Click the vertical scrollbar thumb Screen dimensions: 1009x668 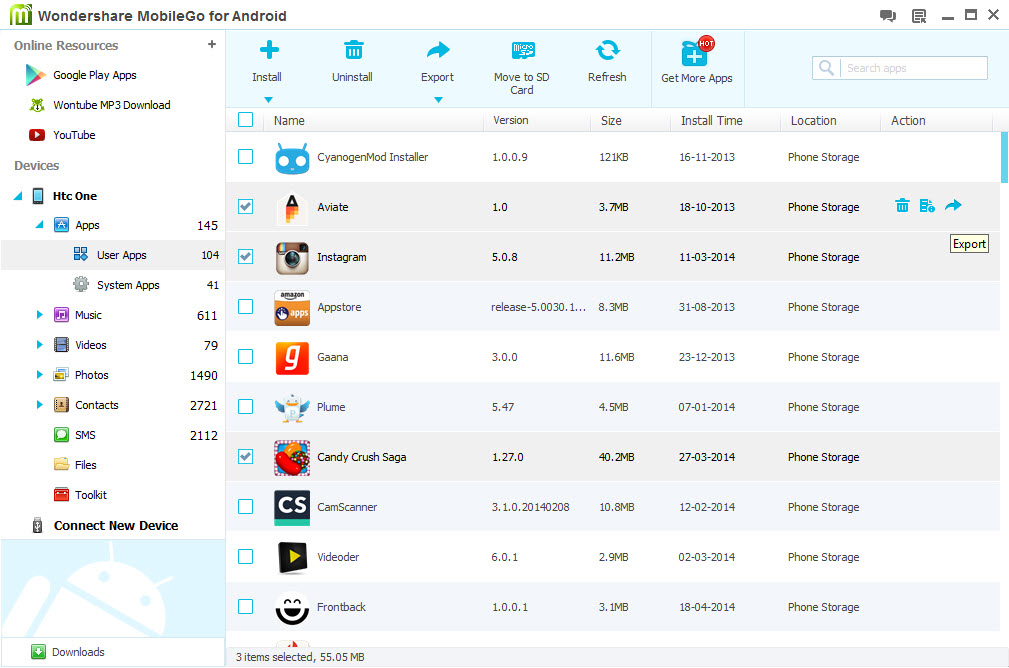1004,158
